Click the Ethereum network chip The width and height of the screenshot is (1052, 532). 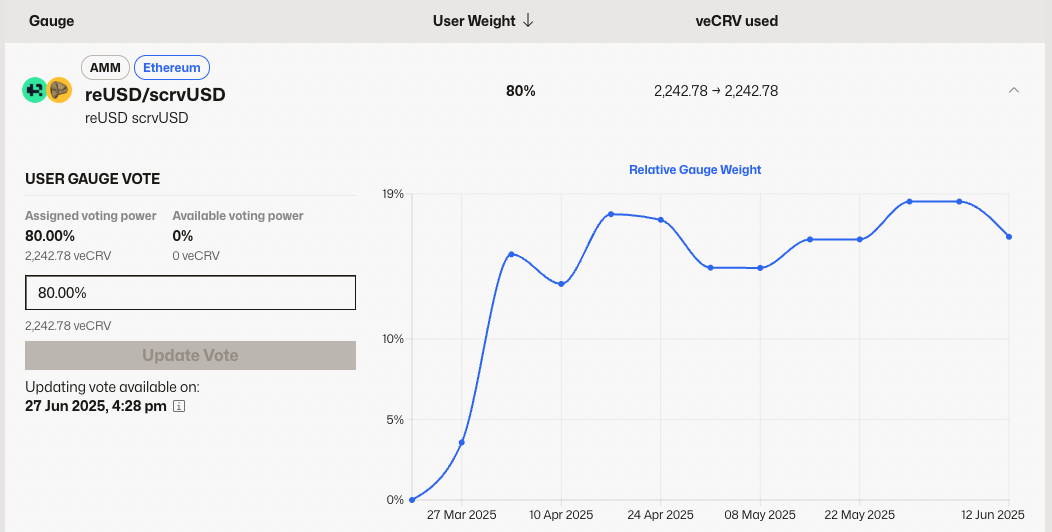(172, 68)
